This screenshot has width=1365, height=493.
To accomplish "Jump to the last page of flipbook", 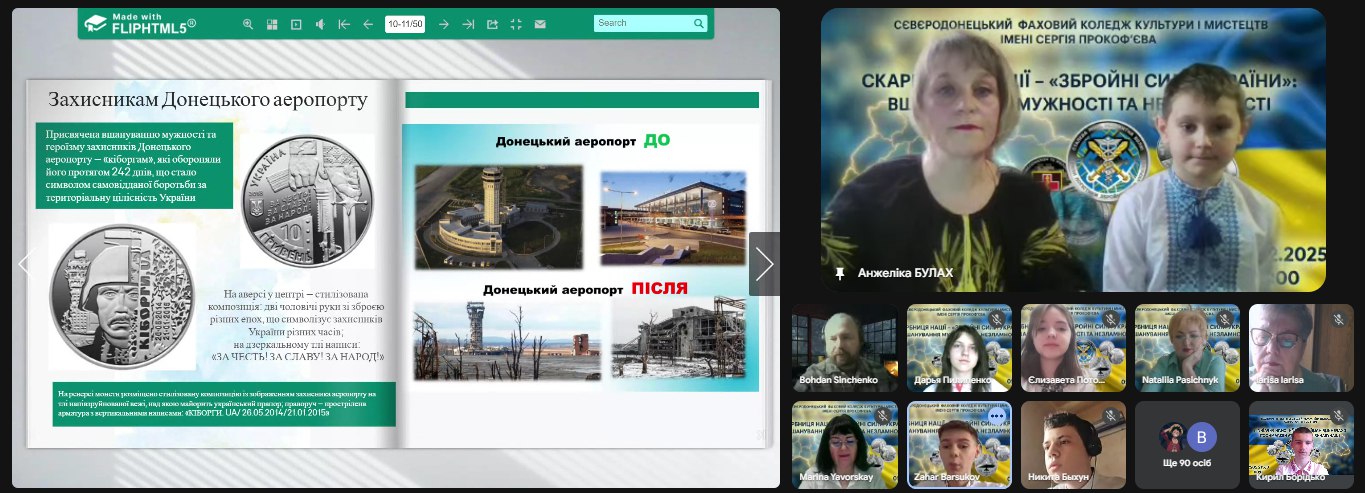I will pyautogui.click(x=468, y=24).
